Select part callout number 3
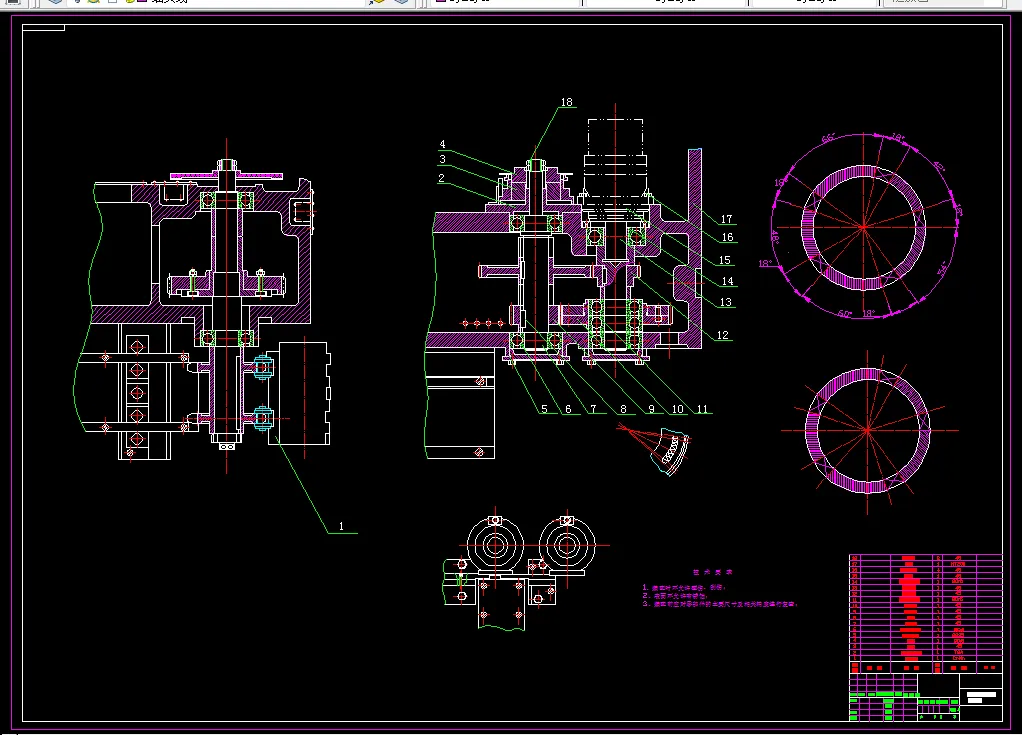This screenshot has height=735, width=1022. (443, 159)
